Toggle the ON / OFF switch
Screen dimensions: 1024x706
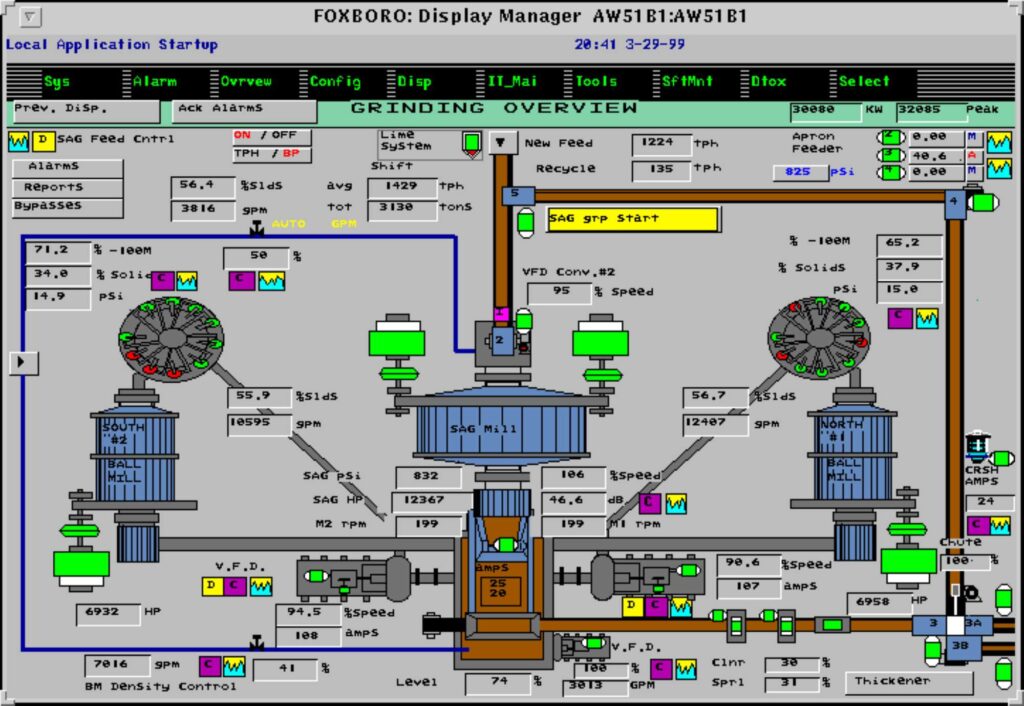271,136
